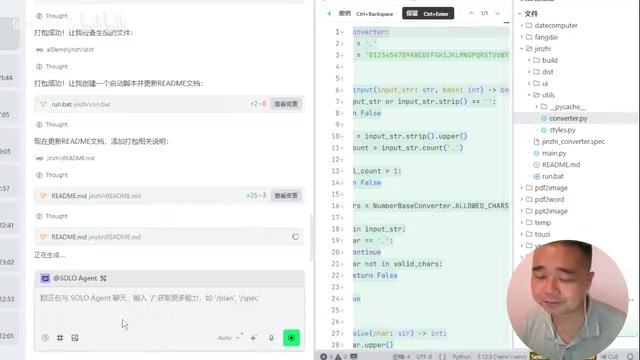Click the Python language mode status item

tap(462, 357)
